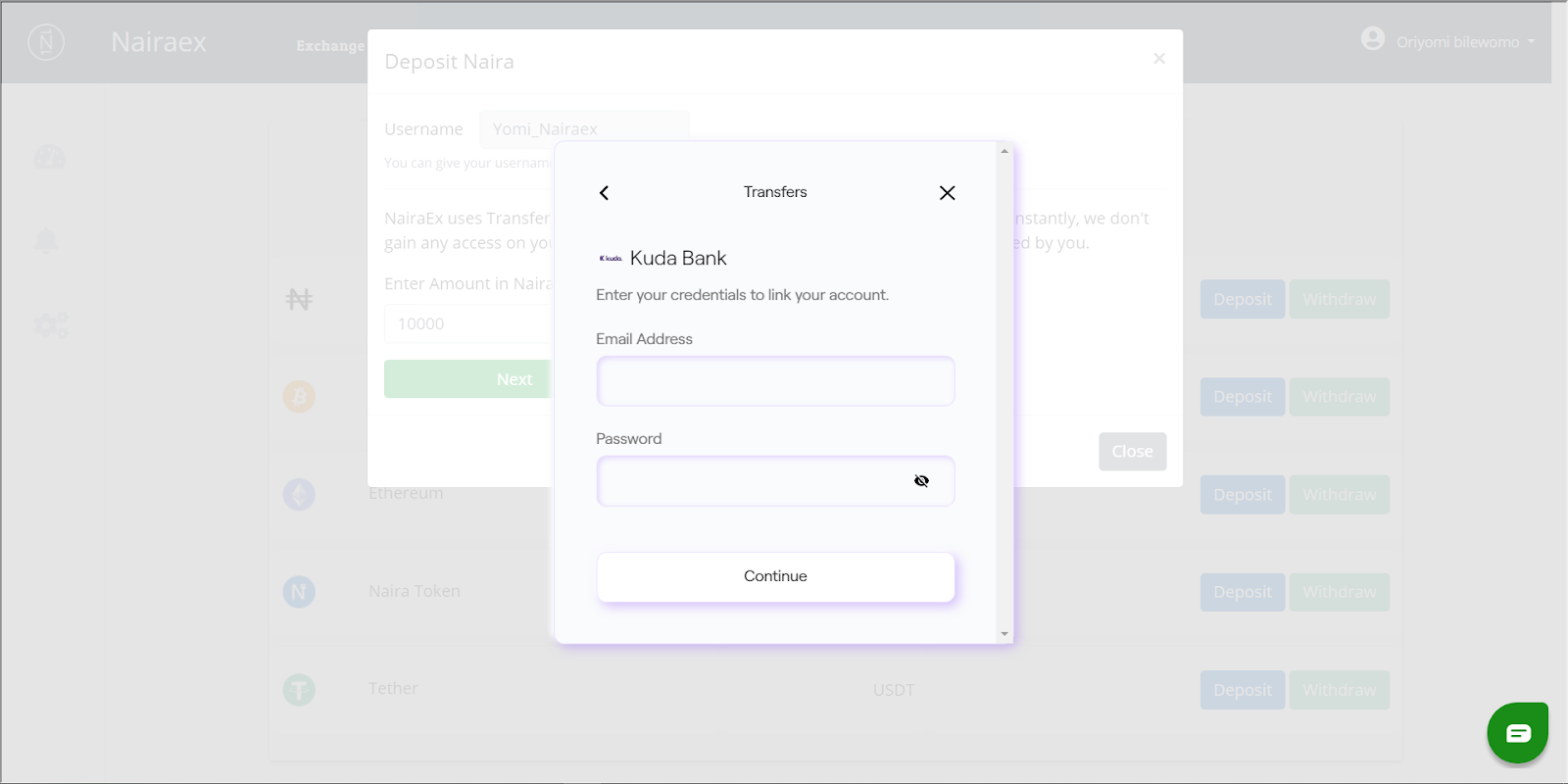The width and height of the screenshot is (1568, 784).
Task: Click the Transfers popup scroll up arrow
Action: pos(1004,151)
